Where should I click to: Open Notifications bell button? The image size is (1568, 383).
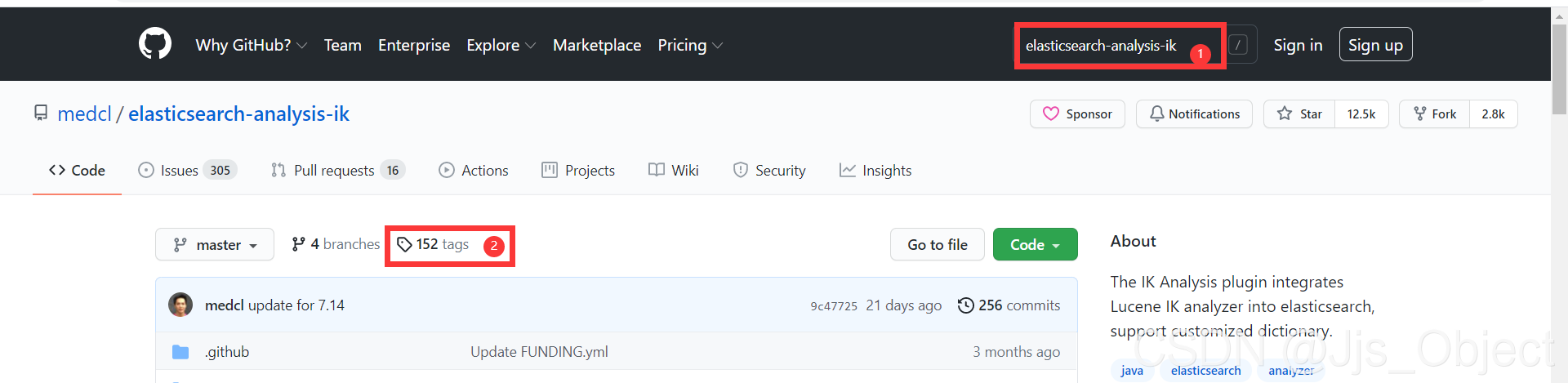1194,114
